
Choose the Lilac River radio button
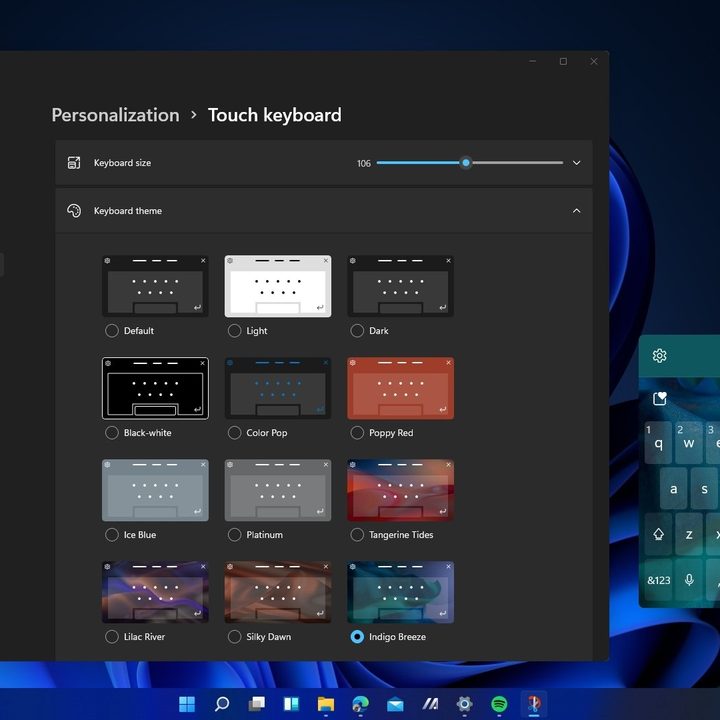click(112, 636)
